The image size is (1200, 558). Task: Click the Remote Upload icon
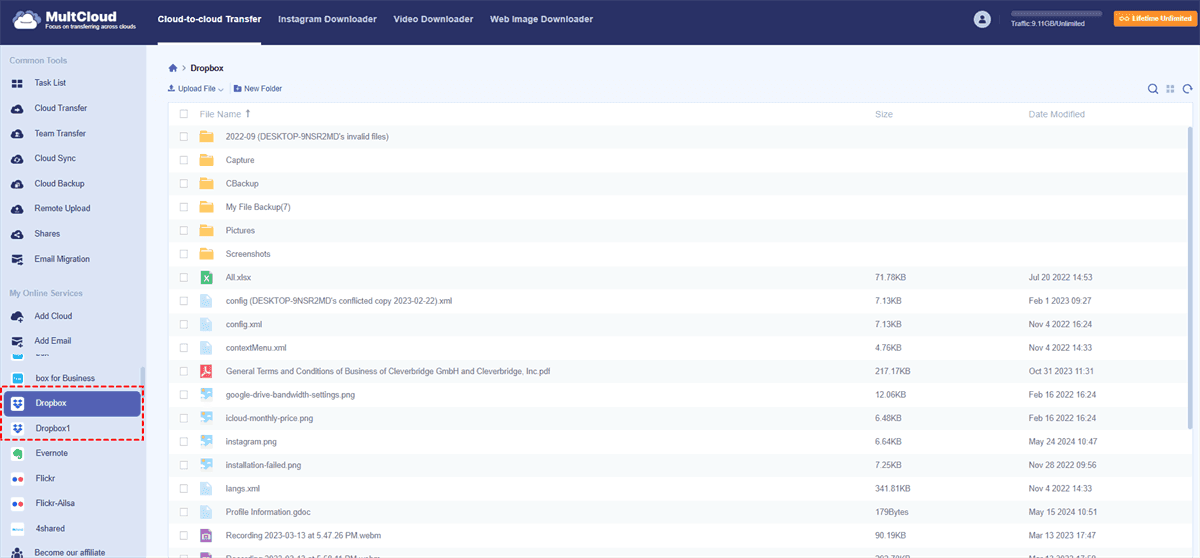[17, 208]
